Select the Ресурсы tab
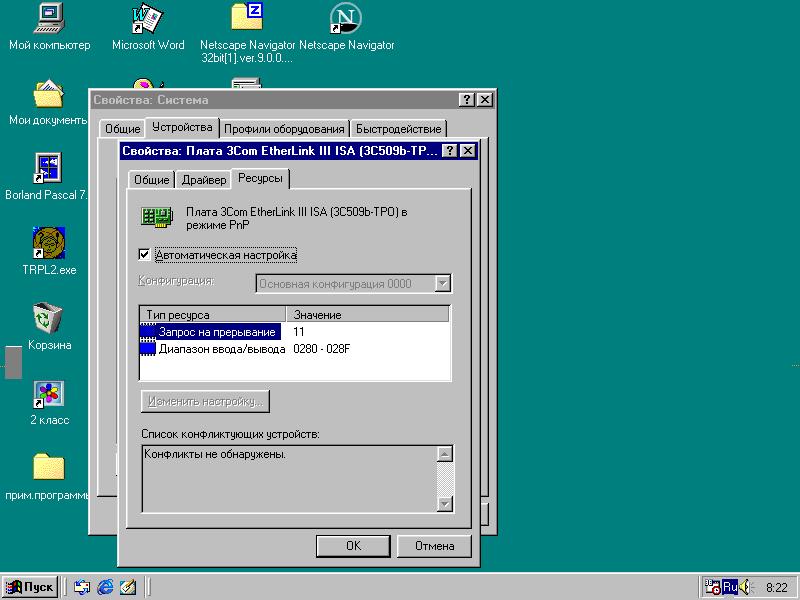 click(x=260, y=178)
